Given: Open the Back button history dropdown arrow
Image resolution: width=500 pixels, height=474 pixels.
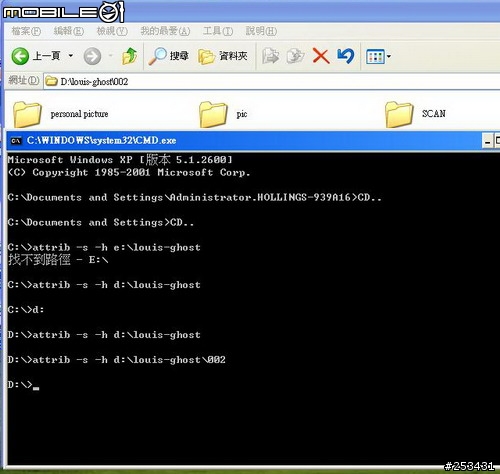Looking at the screenshot, I should [71, 55].
